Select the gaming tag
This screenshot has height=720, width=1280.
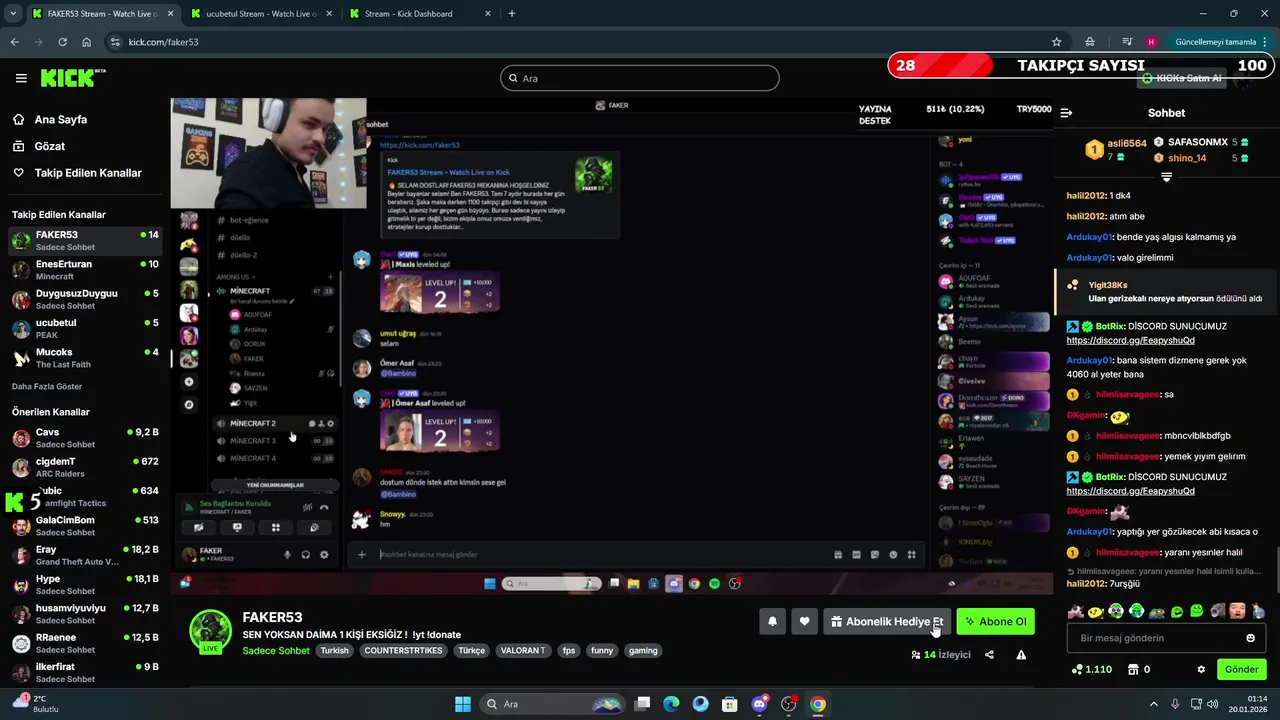pyautogui.click(x=643, y=651)
